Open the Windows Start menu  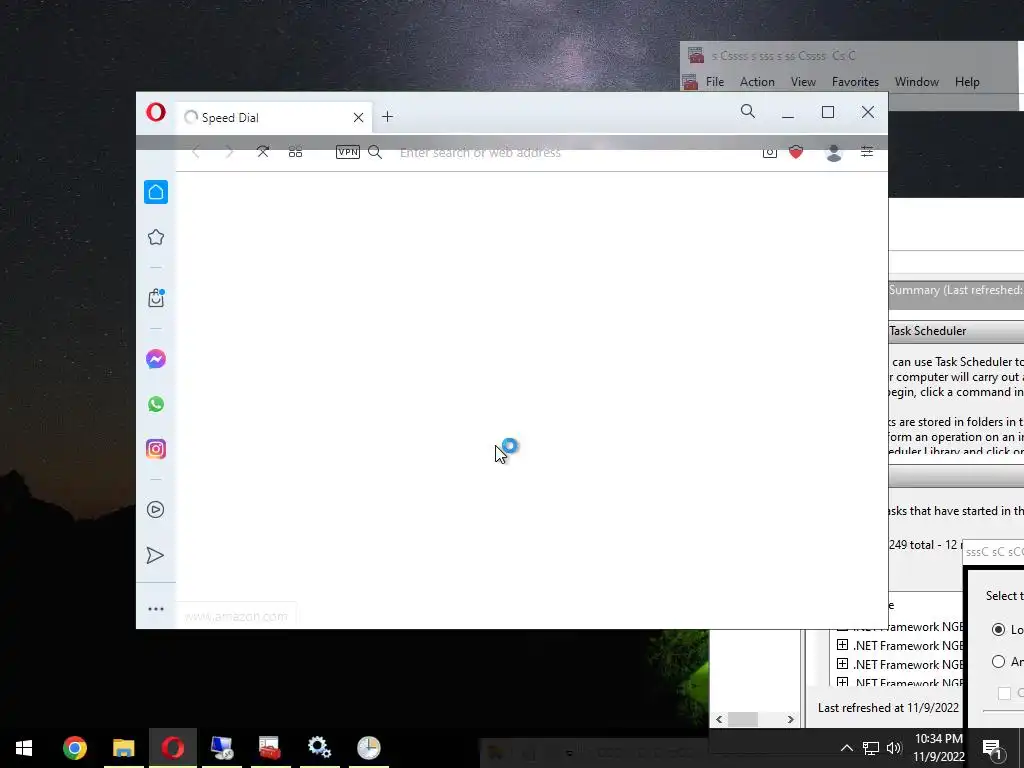click(24, 748)
